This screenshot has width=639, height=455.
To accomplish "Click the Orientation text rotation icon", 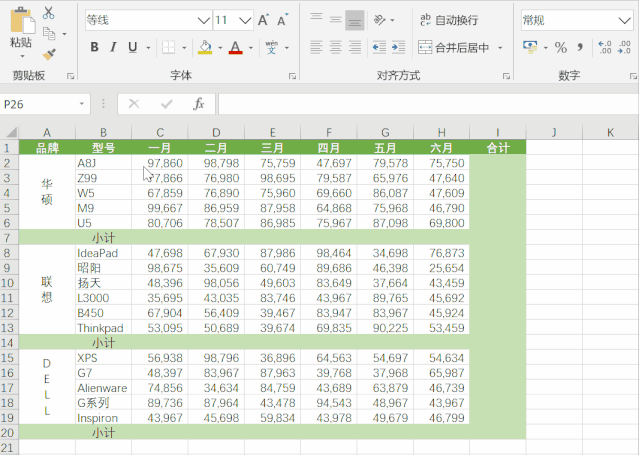I will tap(379, 20).
